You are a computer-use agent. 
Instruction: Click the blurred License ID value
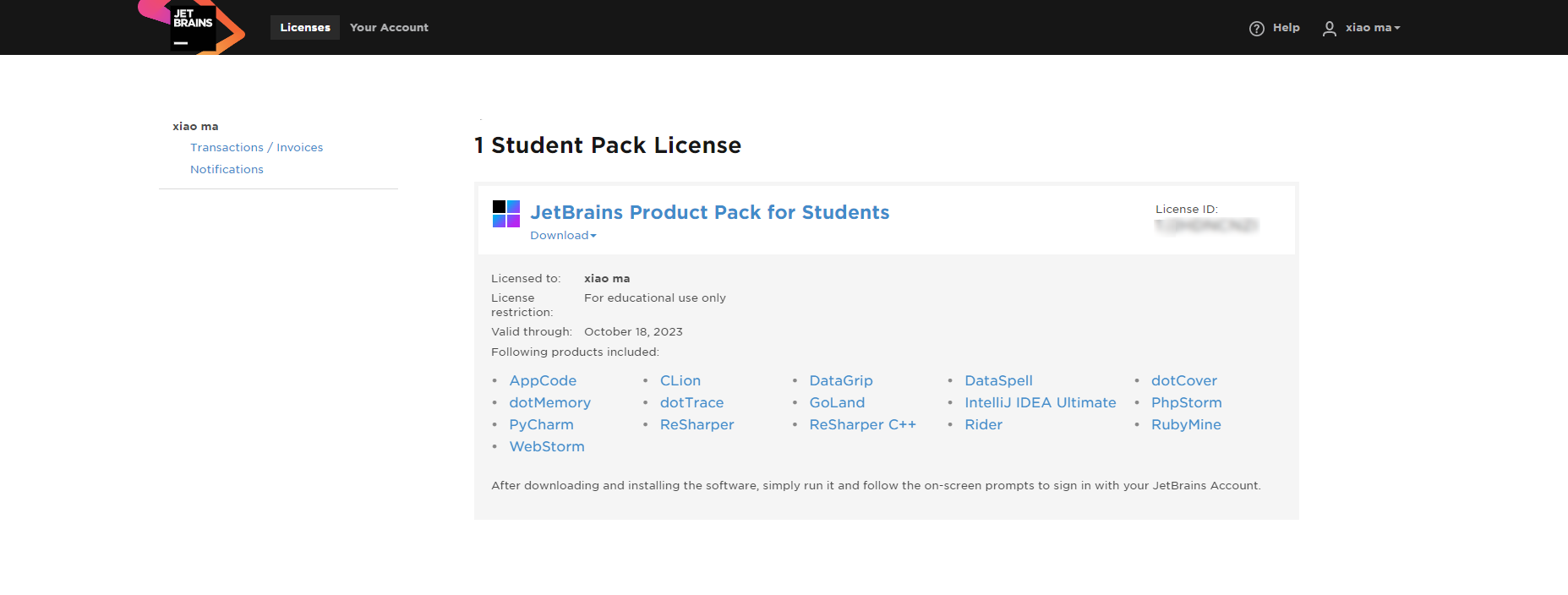pyautogui.click(x=1206, y=226)
